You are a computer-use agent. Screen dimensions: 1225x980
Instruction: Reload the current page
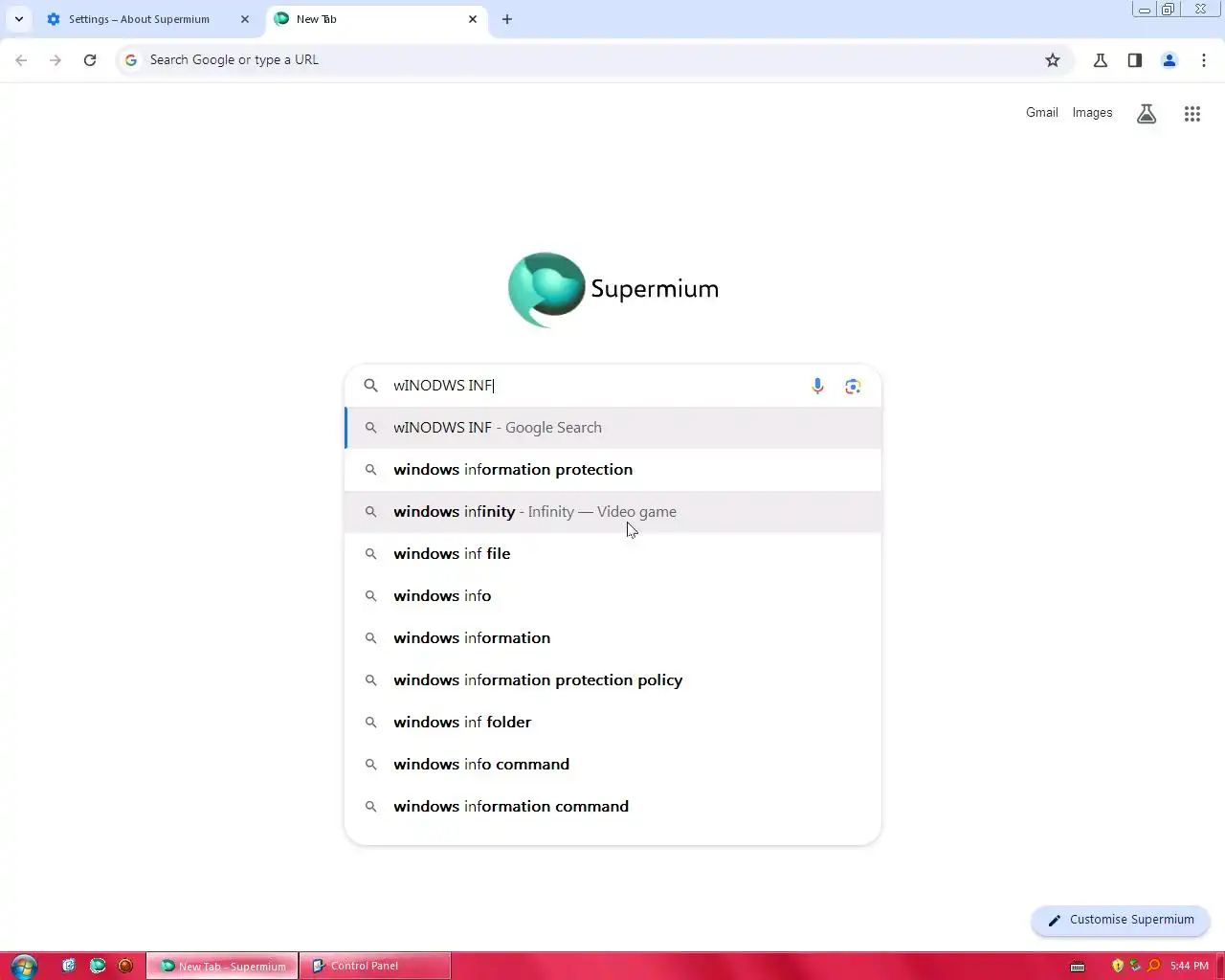90,59
